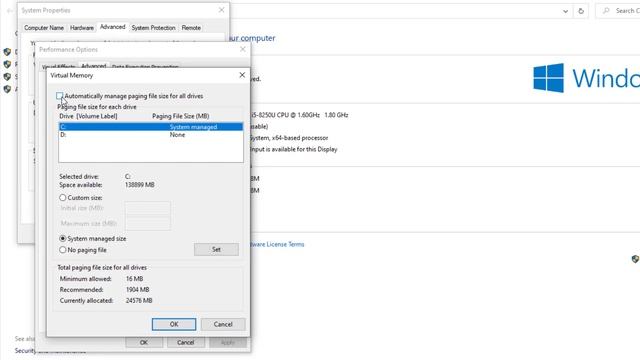Cancel the Virtual Memory dialog
640x360 pixels.
pyautogui.click(x=223, y=324)
